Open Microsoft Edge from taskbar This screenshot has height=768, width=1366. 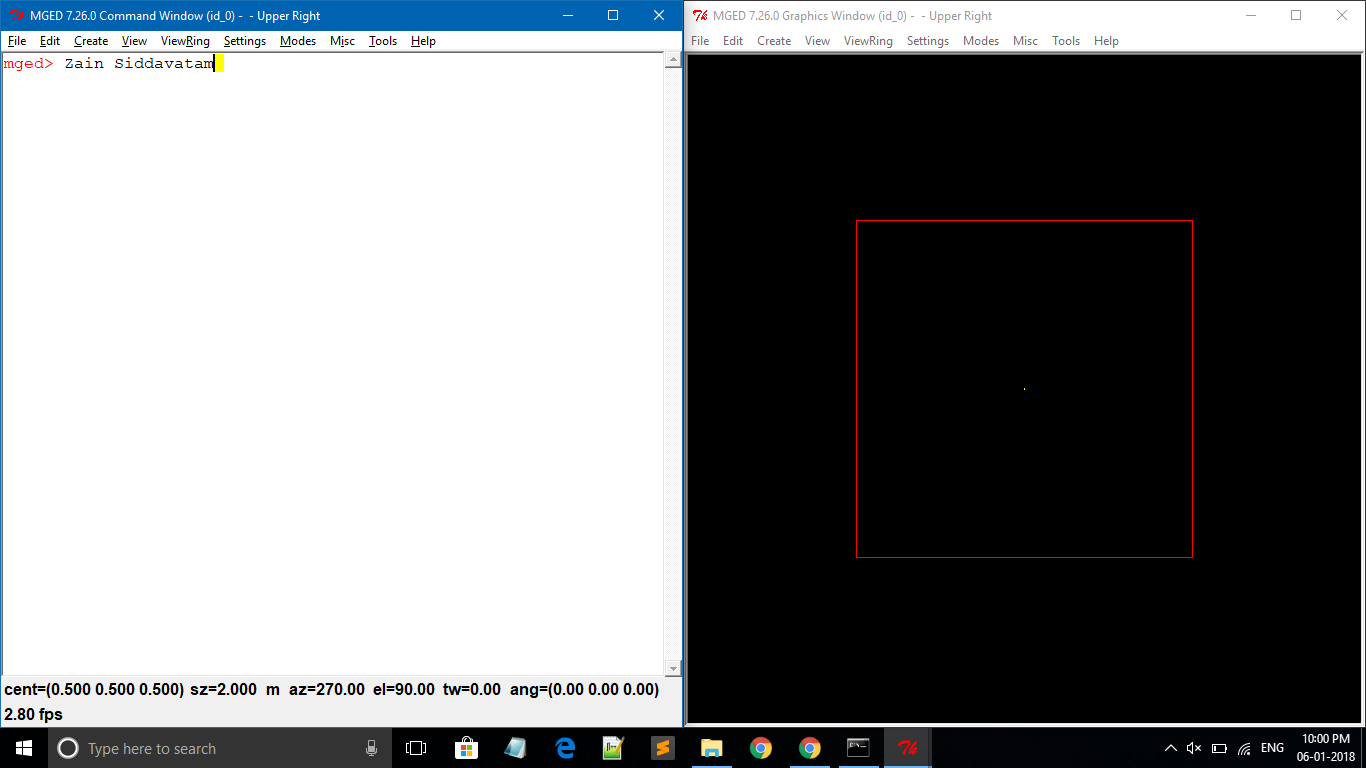[x=565, y=748]
